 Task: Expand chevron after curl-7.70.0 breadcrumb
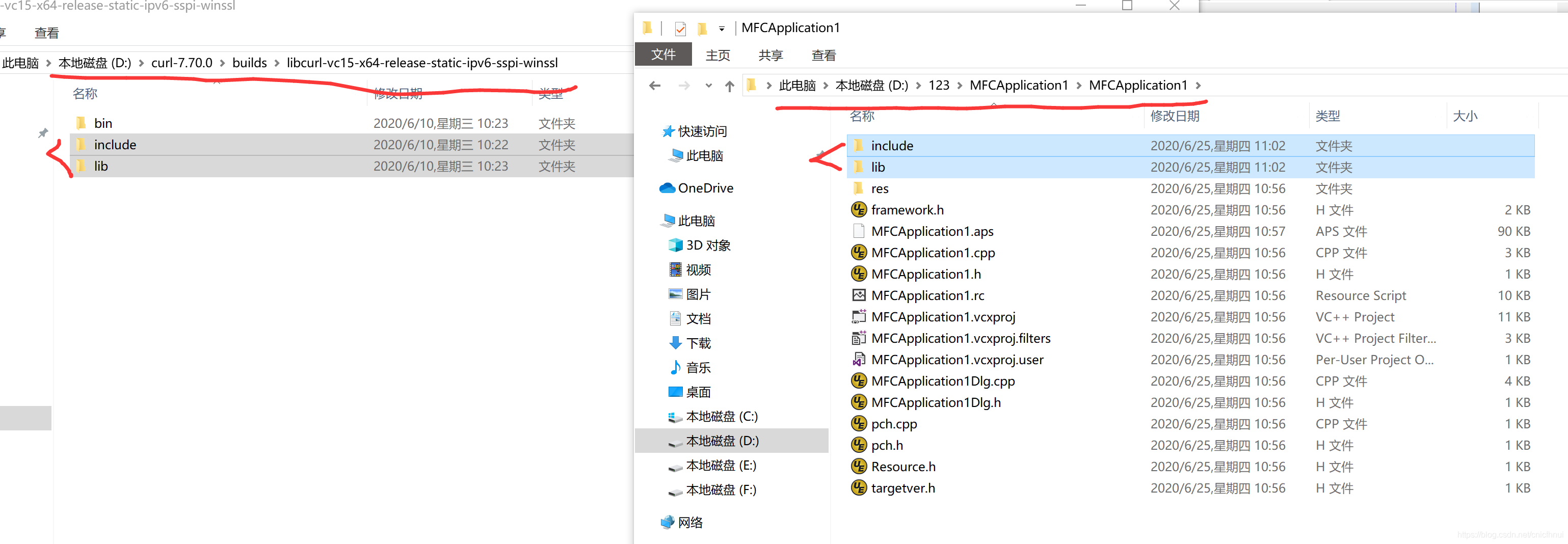[222, 63]
